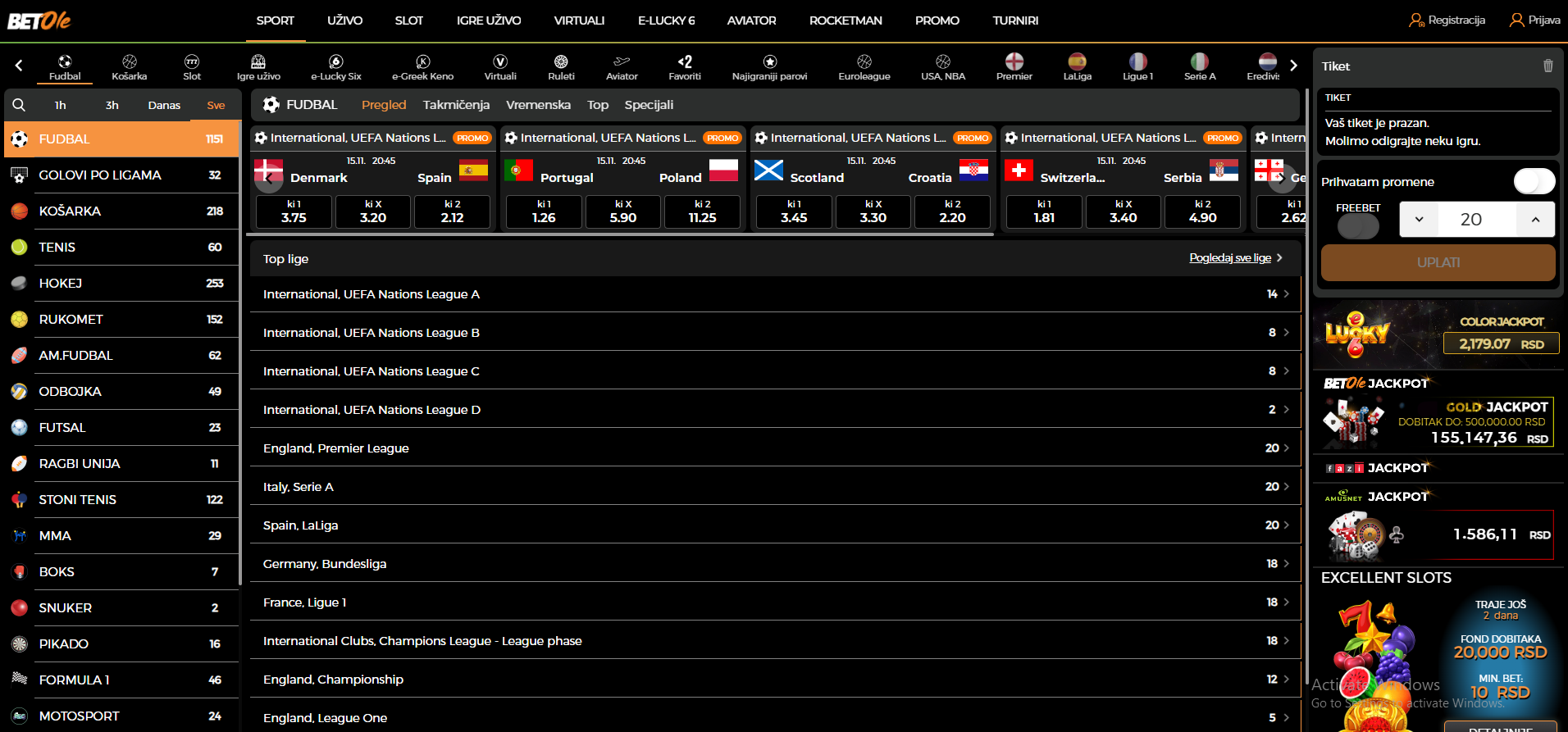Expand UEFA Nations League A row
The width and height of the screenshot is (1568, 732).
click(x=775, y=294)
